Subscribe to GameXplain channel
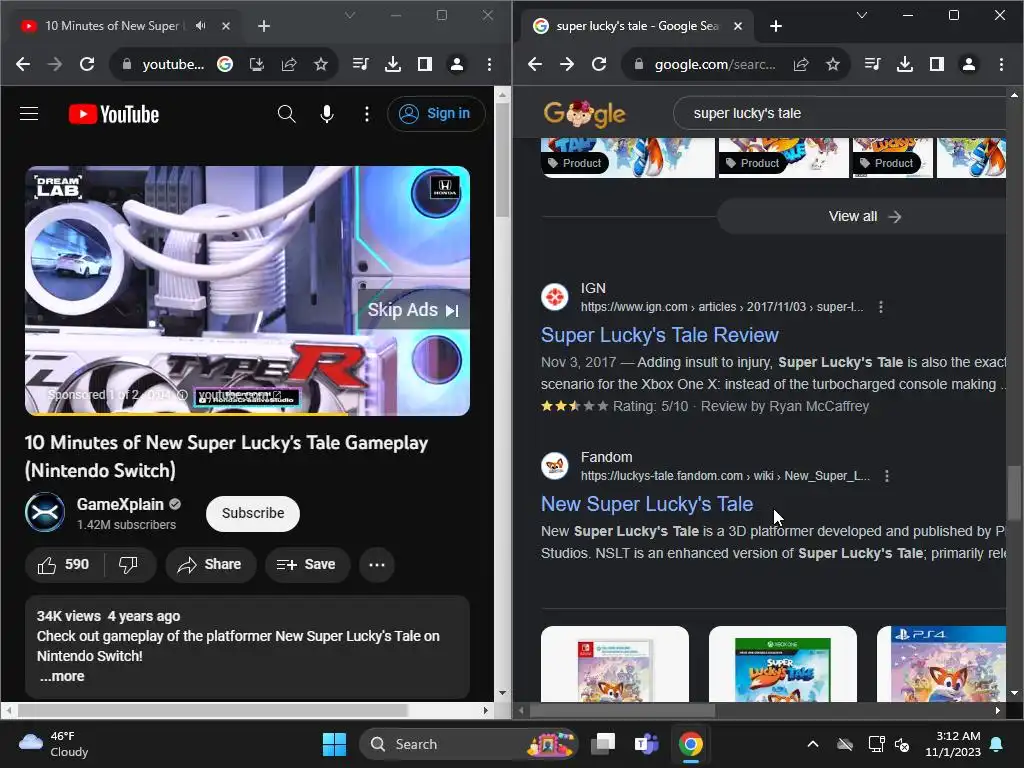This screenshot has height=768, width=1024. tap(253, 513)
